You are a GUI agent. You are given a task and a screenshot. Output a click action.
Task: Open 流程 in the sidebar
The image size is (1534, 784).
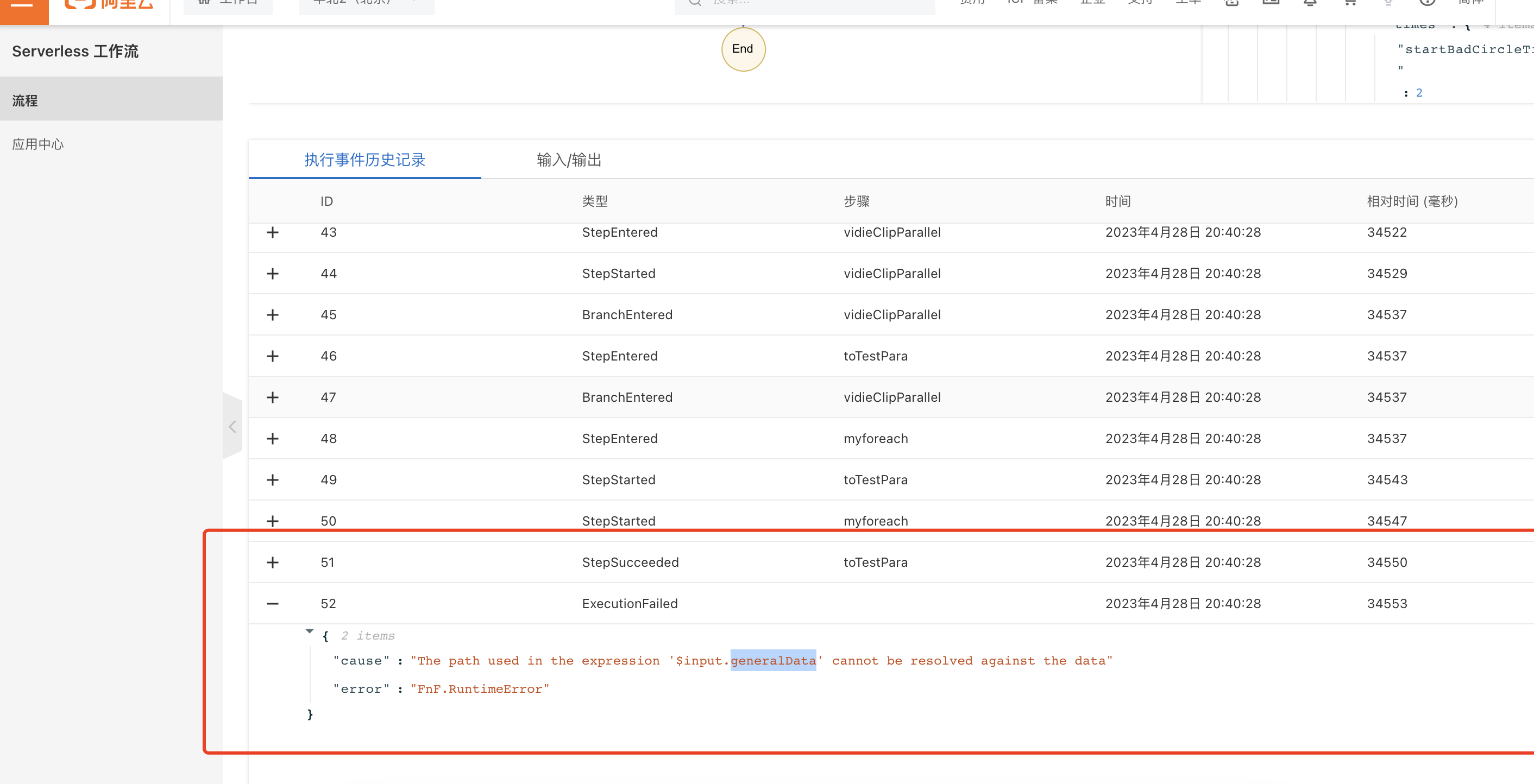tap(111, 100)
